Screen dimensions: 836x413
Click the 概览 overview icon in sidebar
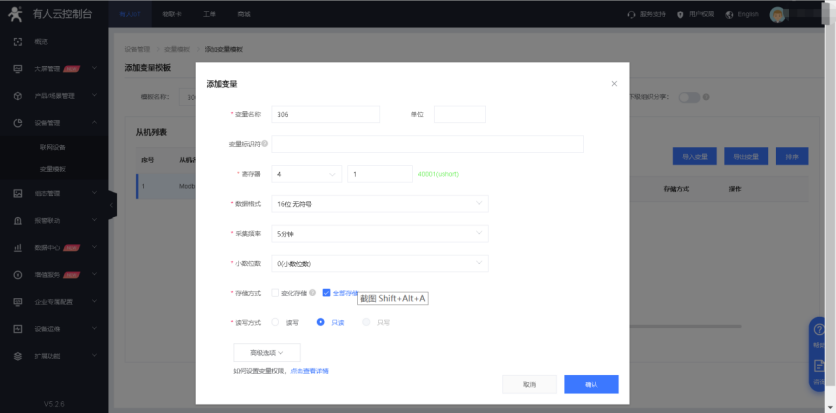(18, 41)
